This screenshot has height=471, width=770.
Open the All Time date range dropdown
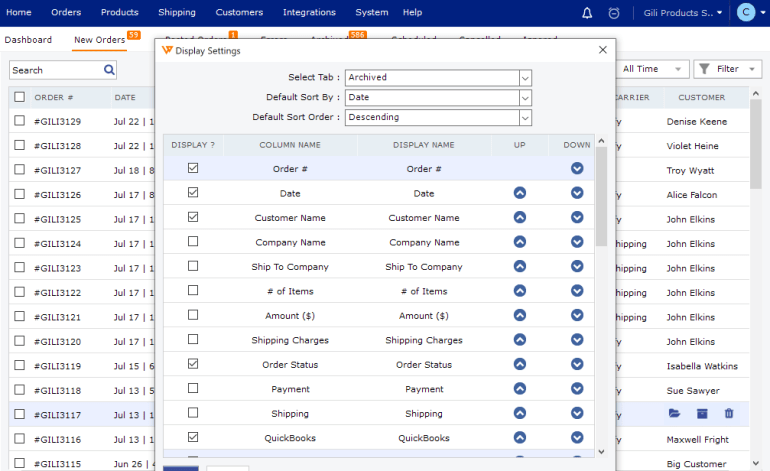653,69
